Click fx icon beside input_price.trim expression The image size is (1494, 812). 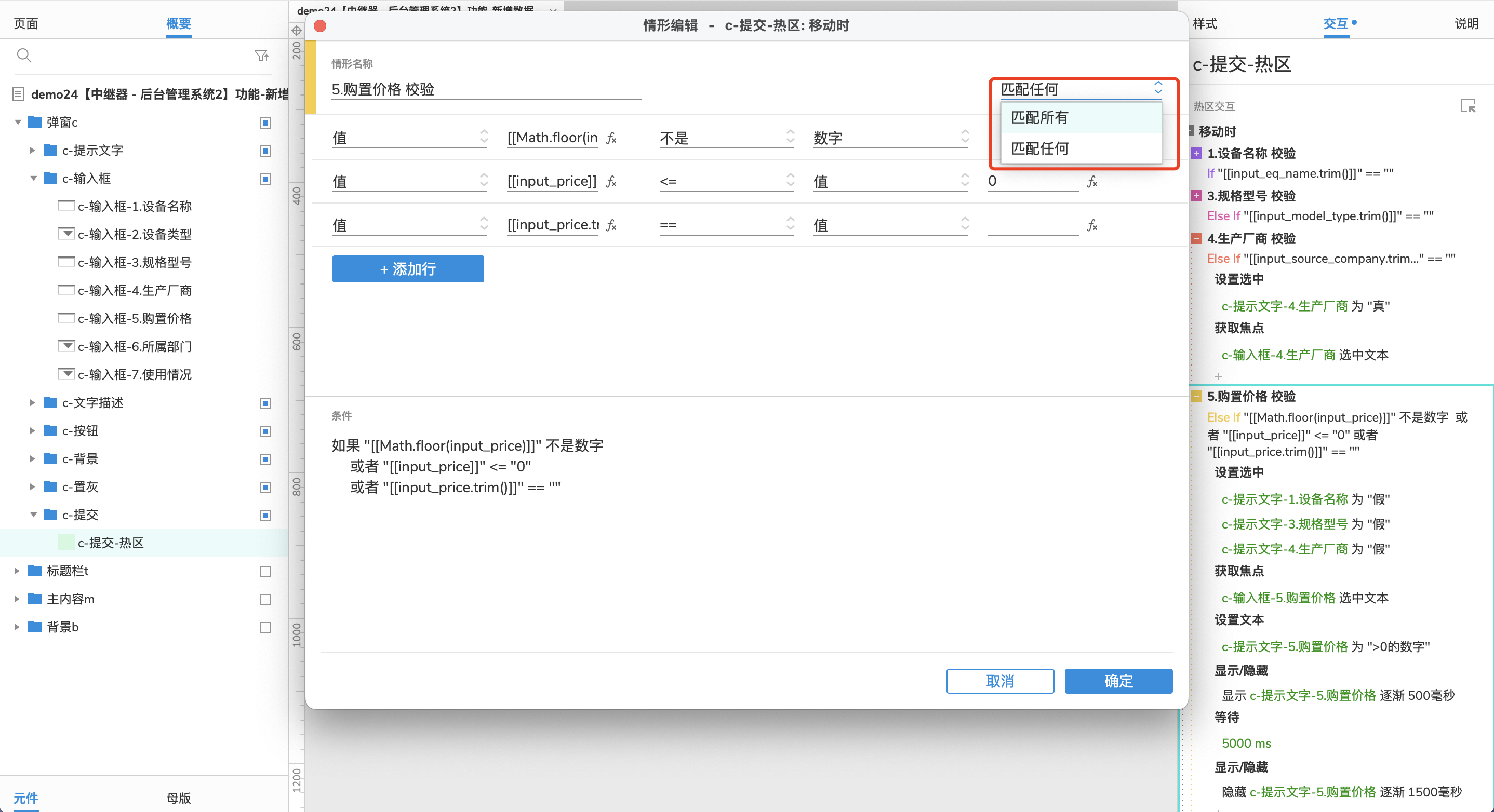611,225
